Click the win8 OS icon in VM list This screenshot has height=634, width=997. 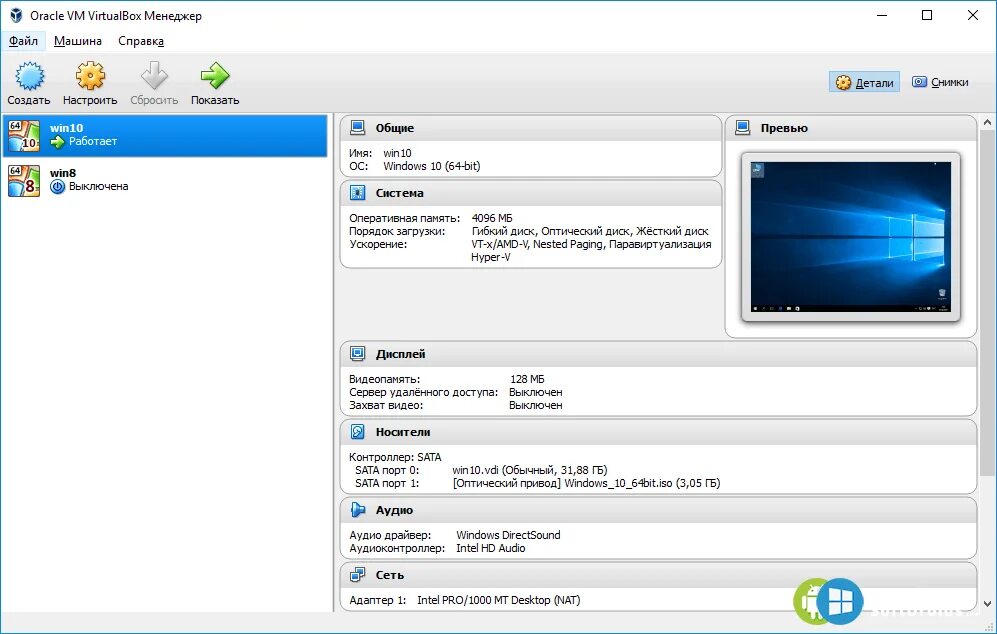tap(24, 181)
